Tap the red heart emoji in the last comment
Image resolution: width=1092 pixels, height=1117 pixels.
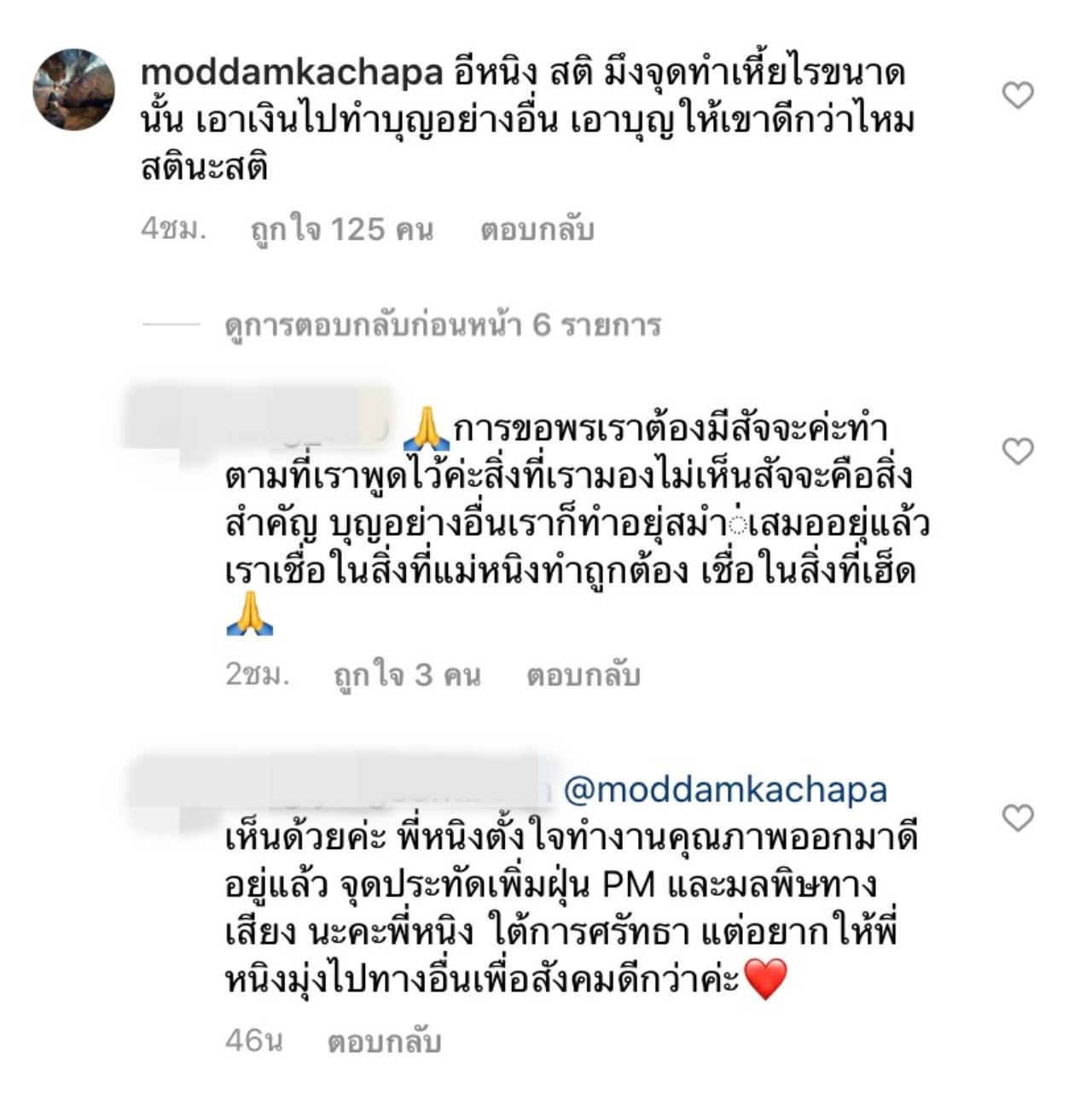(766, 979)
